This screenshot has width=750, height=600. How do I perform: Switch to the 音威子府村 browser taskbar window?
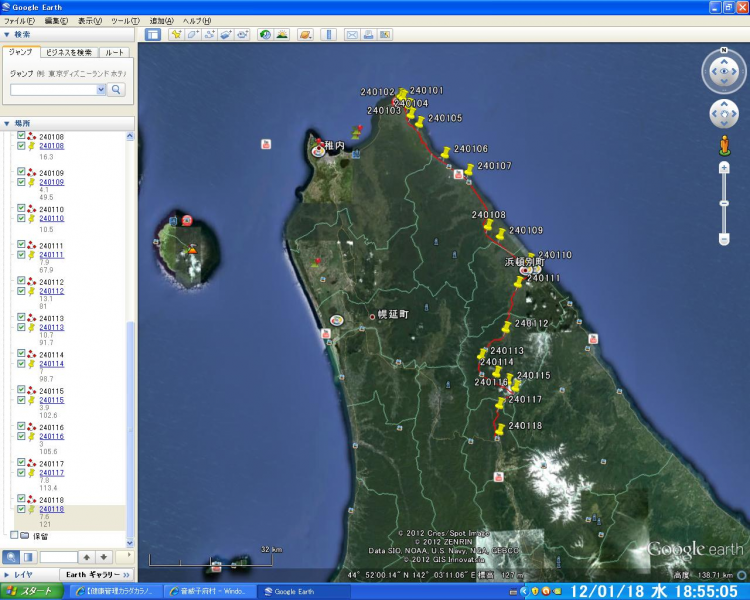(x=209, y=591)
